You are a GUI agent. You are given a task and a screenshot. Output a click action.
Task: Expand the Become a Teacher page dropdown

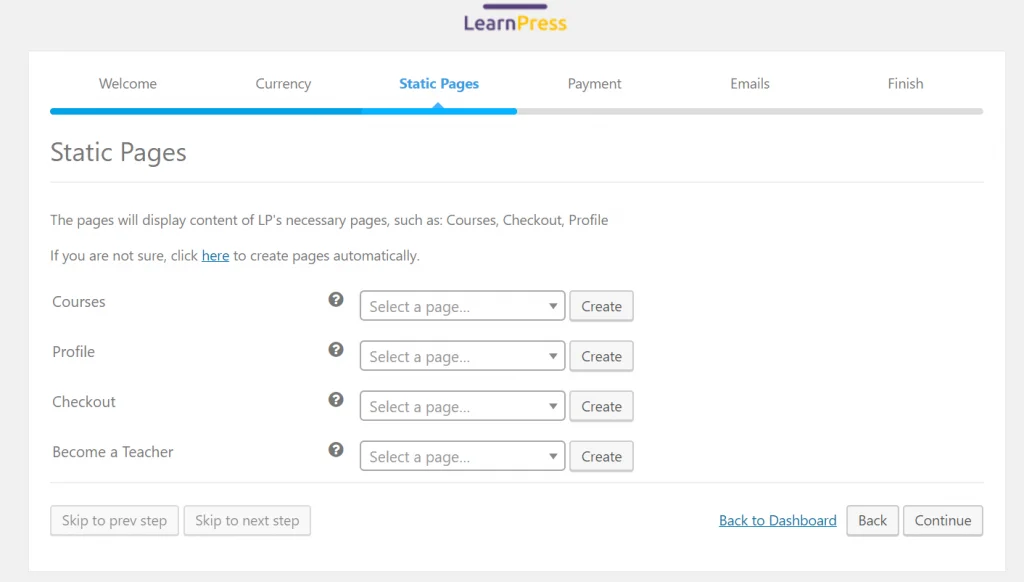click(462, 456)
